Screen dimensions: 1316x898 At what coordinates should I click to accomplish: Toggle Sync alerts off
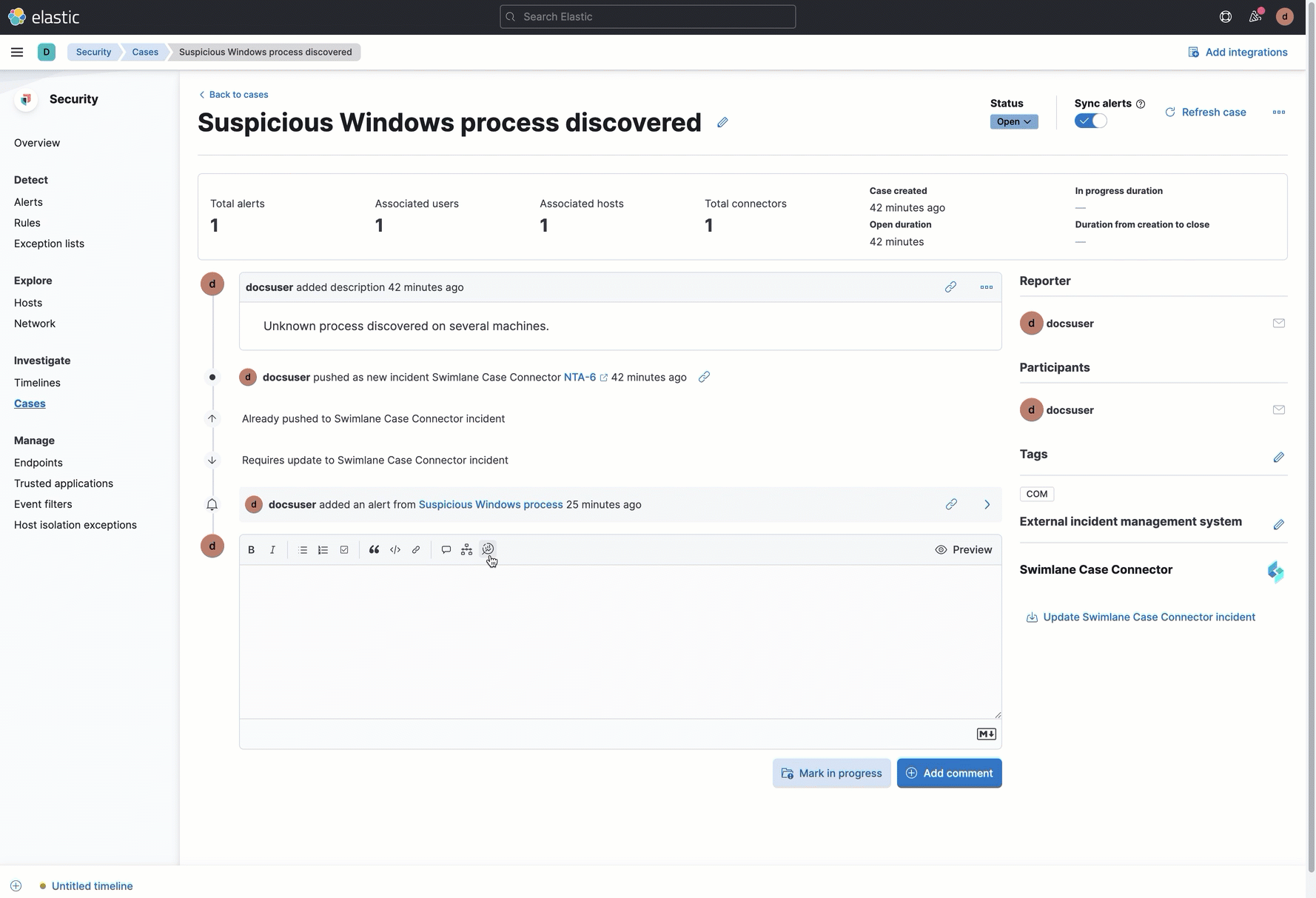[1090, 121]
